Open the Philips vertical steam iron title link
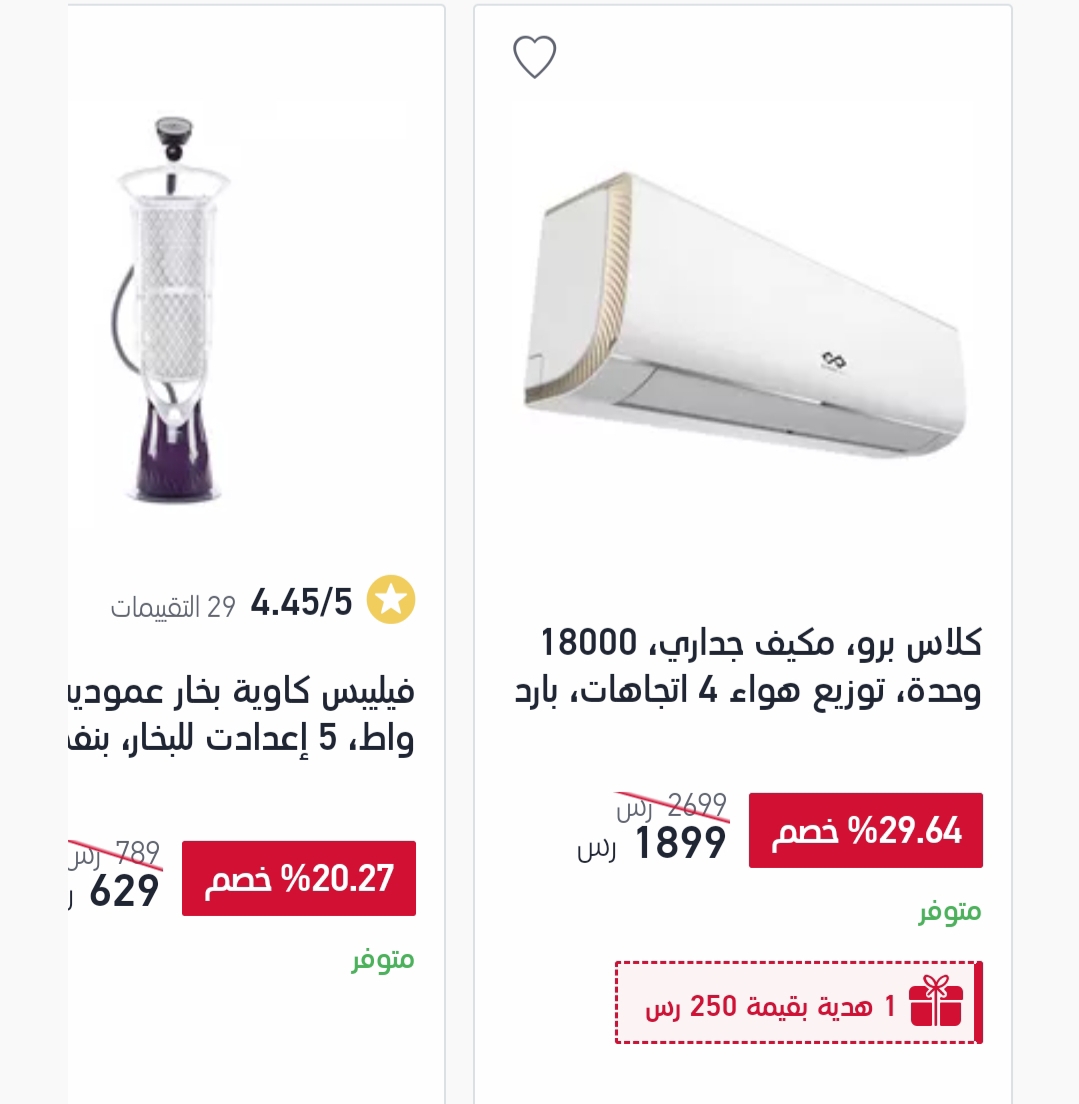Viewport: 1079px width, 1104px height. 242,715
